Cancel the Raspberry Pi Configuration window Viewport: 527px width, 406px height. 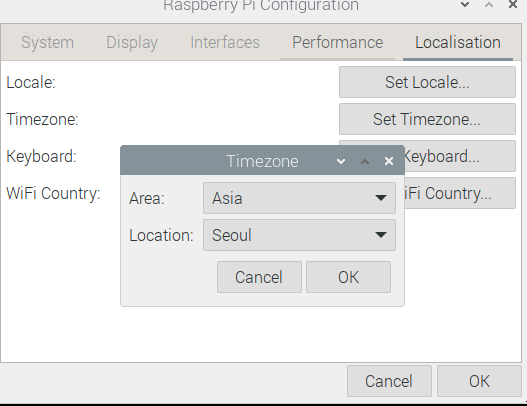(389, 381)
